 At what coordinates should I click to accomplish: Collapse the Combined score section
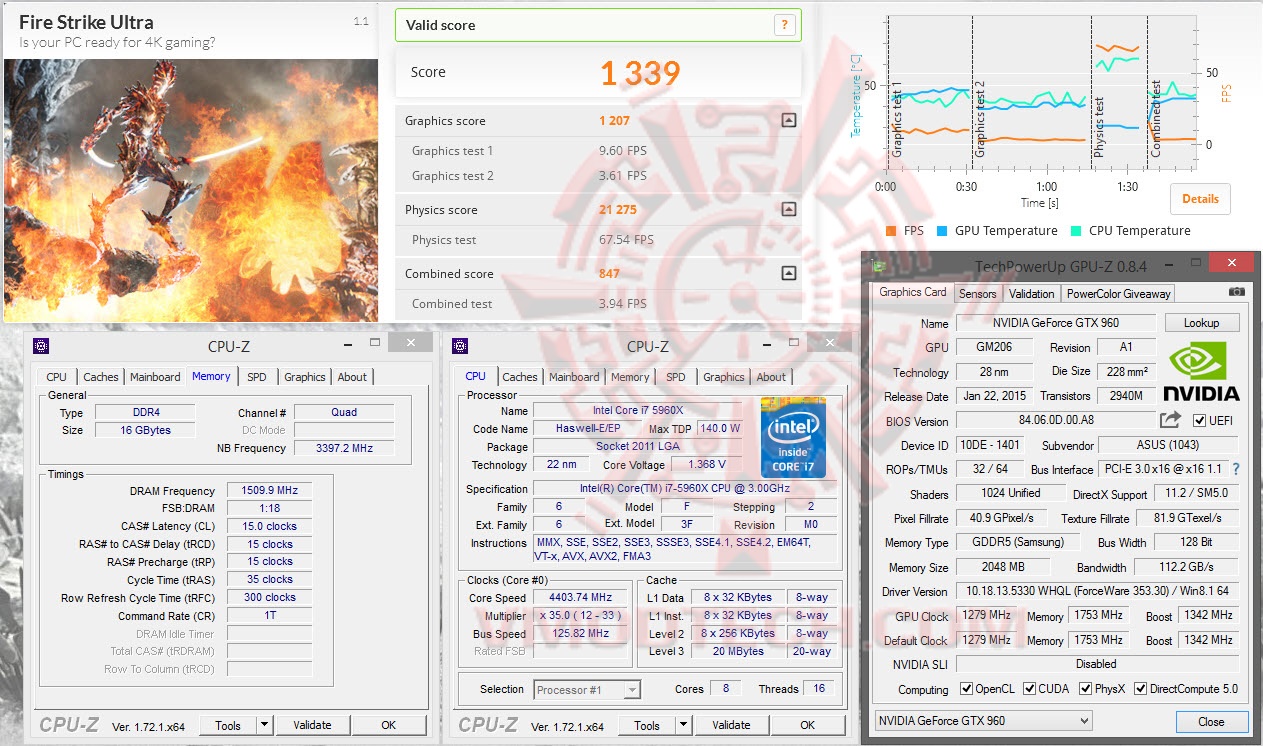point(788,273)
